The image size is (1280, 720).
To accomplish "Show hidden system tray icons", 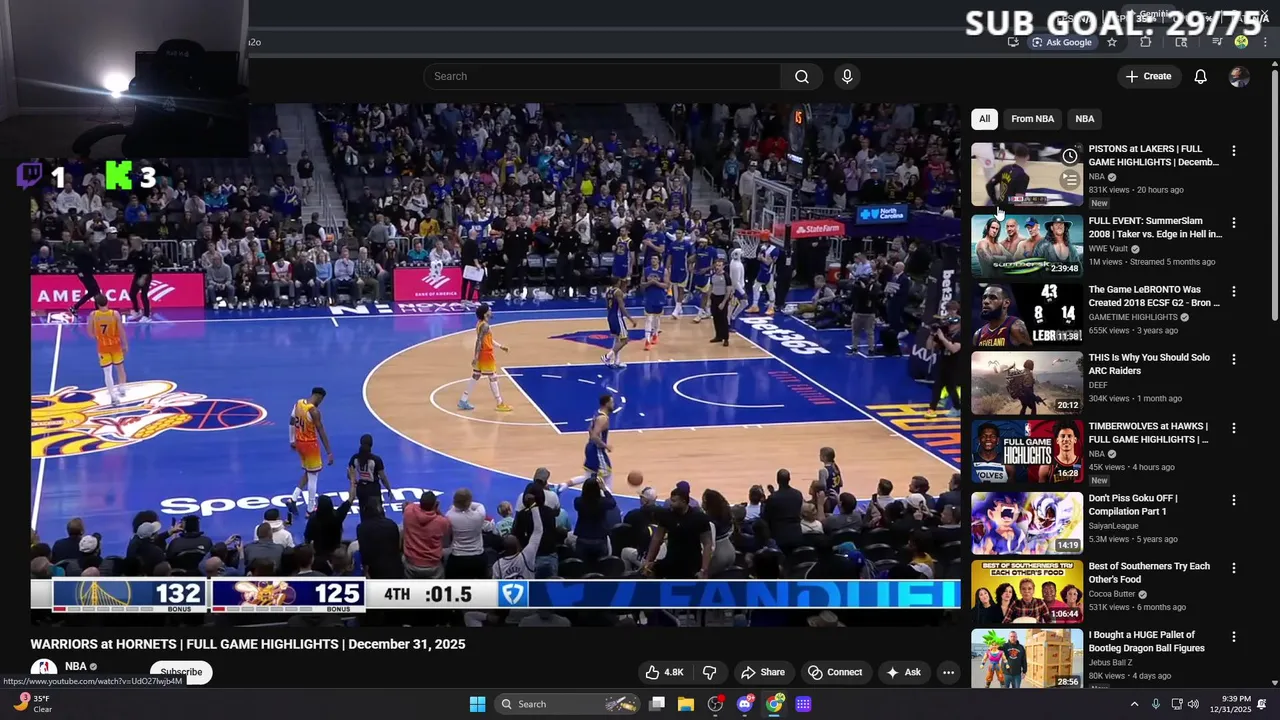I will 1134,704.
